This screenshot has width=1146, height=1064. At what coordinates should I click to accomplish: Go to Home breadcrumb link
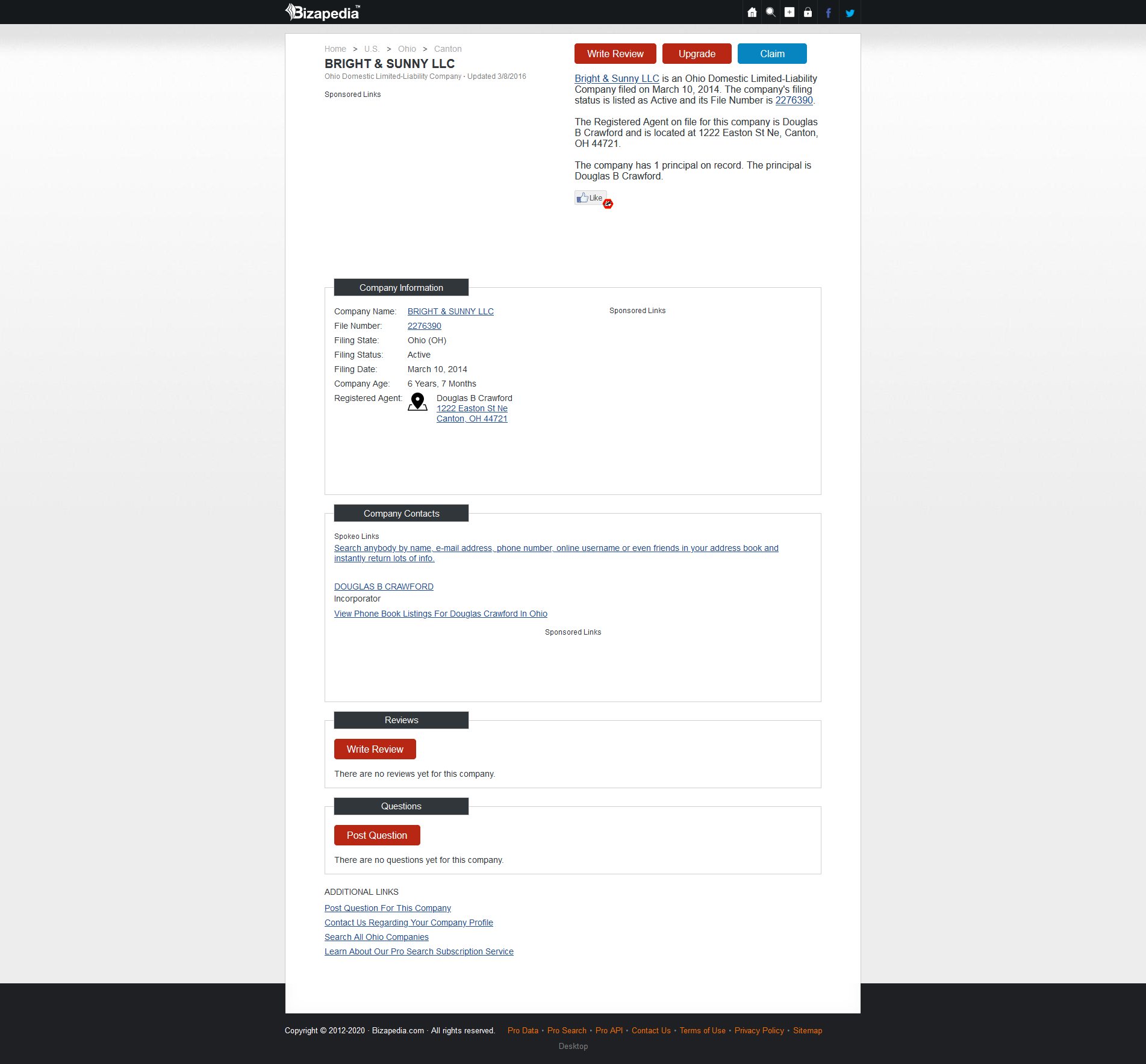(335, 49)
